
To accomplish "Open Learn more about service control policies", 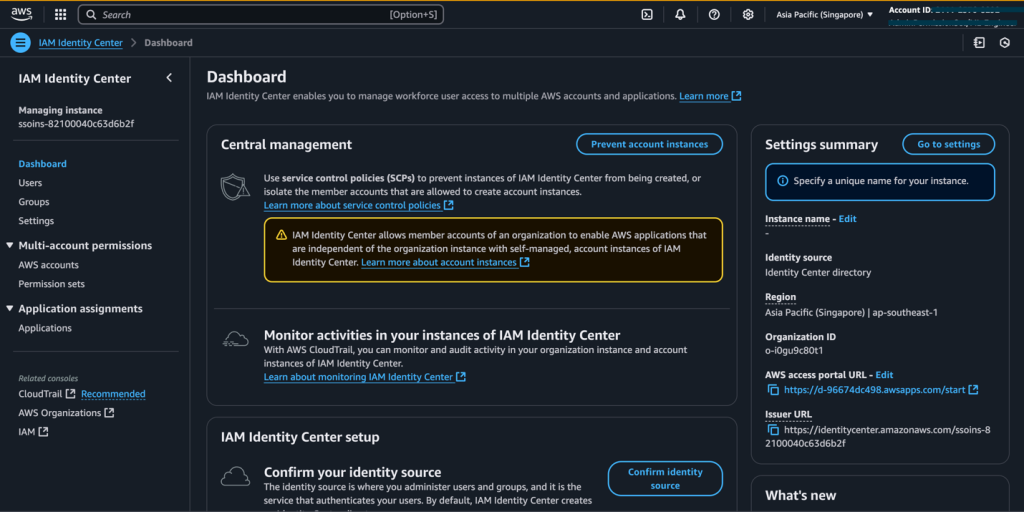I will click(352, 205).
